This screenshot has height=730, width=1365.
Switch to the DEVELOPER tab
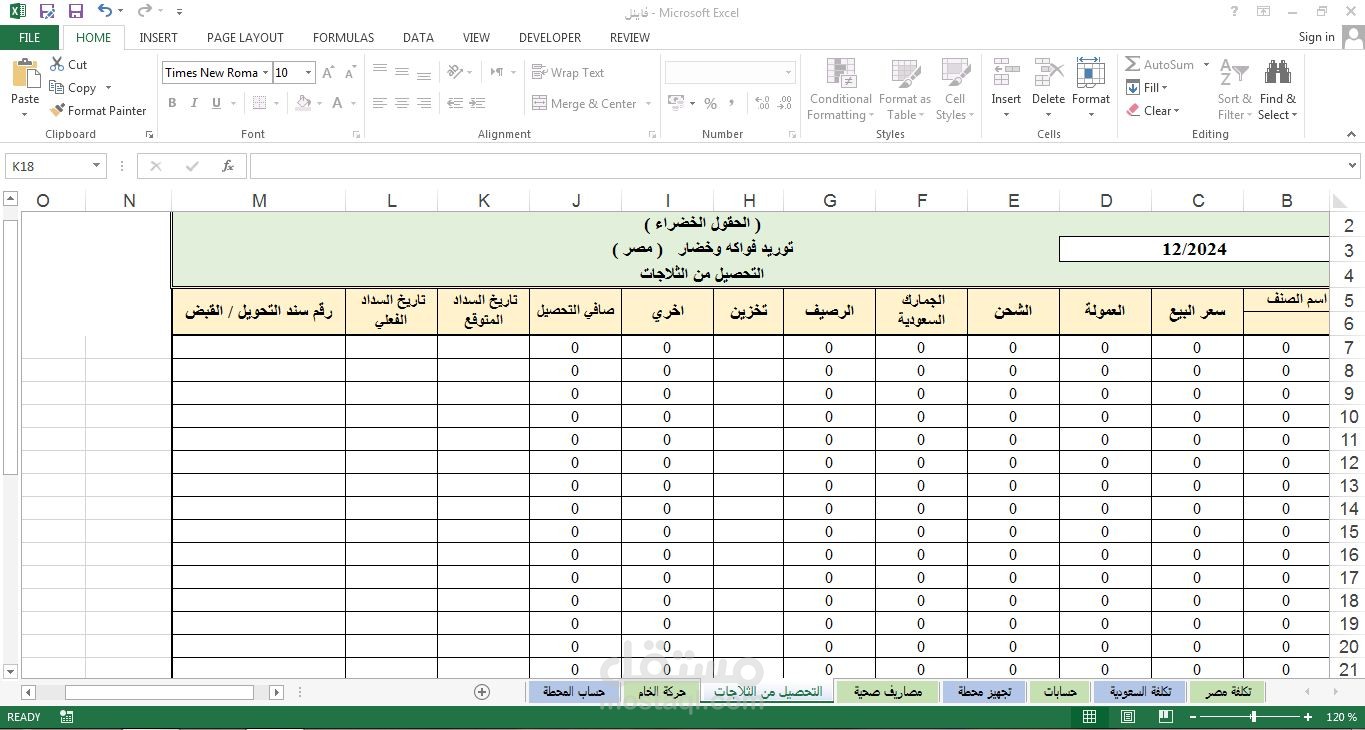(550, 37)
